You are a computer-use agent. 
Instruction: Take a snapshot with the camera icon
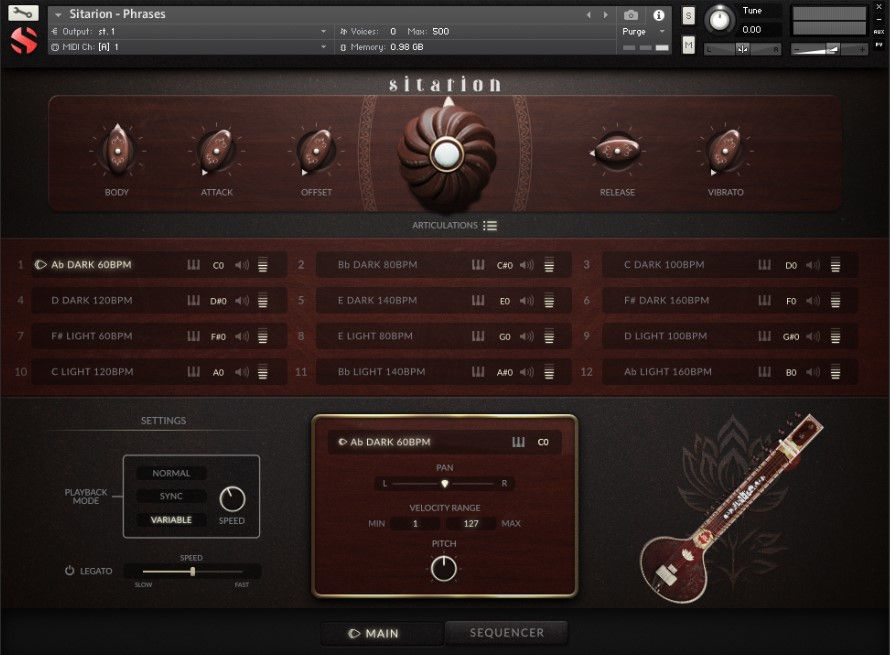[x=630, y=15]
